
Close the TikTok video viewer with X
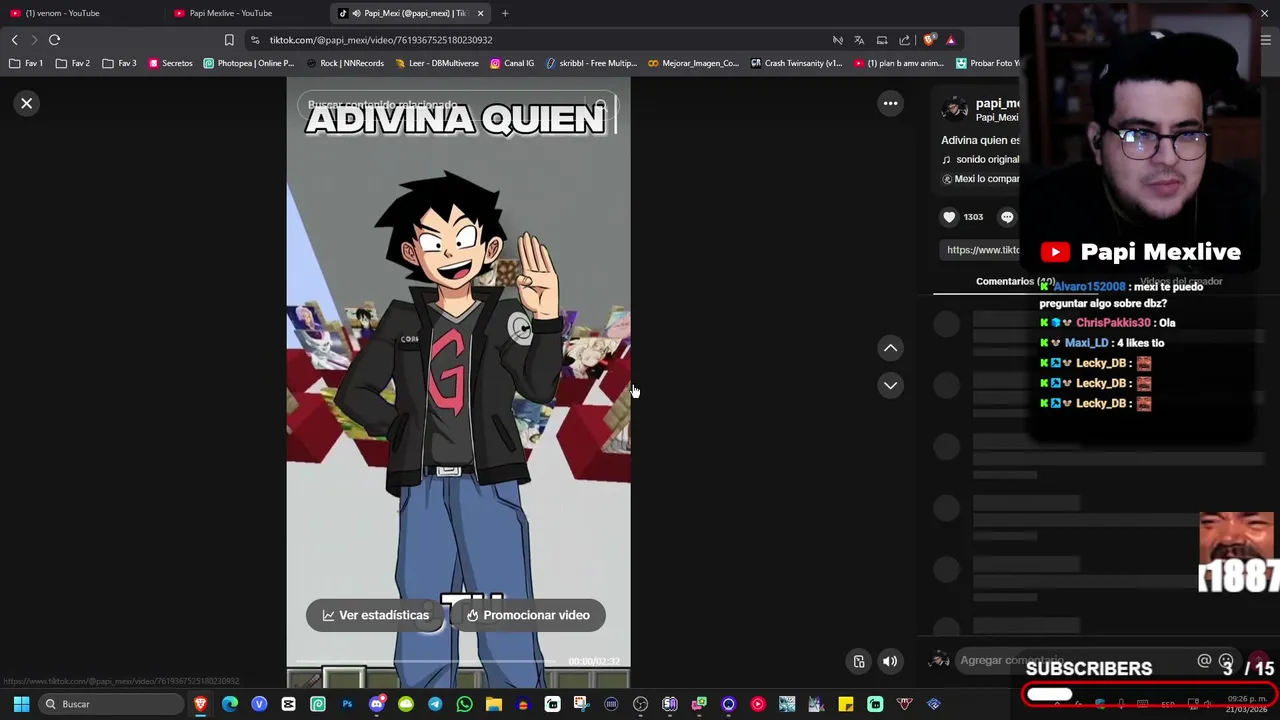pyautogui.click(x=27, y=103)
